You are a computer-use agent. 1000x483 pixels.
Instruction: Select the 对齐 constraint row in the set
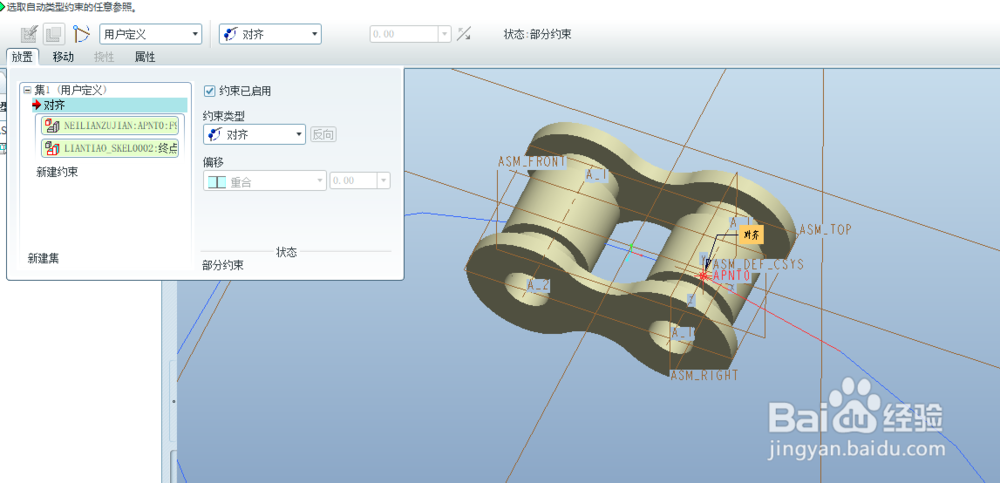click(110, 105)
